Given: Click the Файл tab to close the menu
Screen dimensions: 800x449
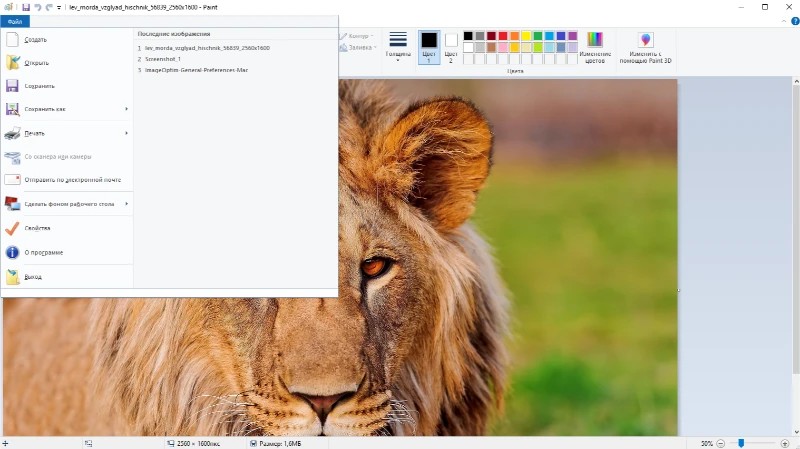Looking at the screenshot, I should 15,21.
